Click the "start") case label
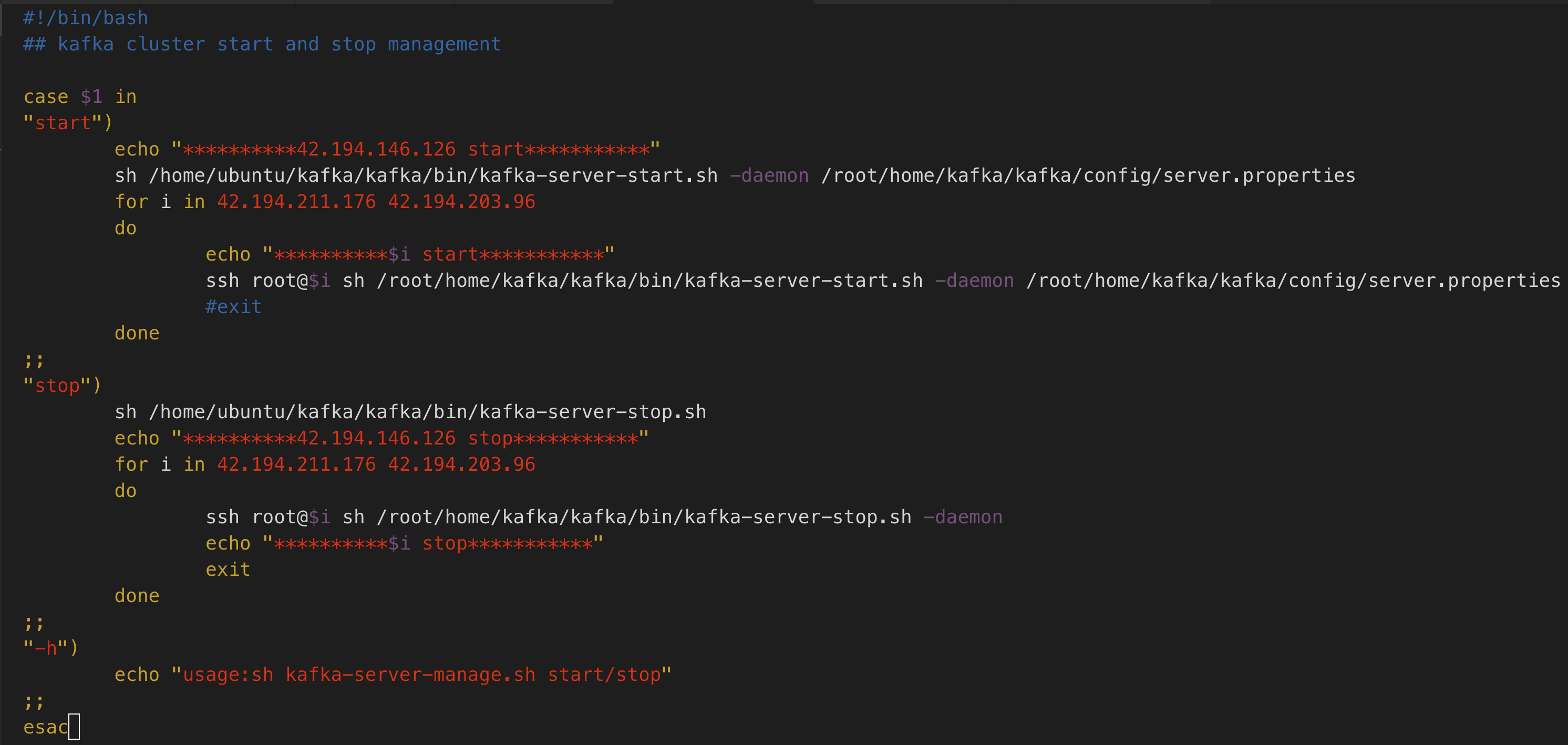The width and height of the screenshot is (1568, 745). (x=68, y=123)
